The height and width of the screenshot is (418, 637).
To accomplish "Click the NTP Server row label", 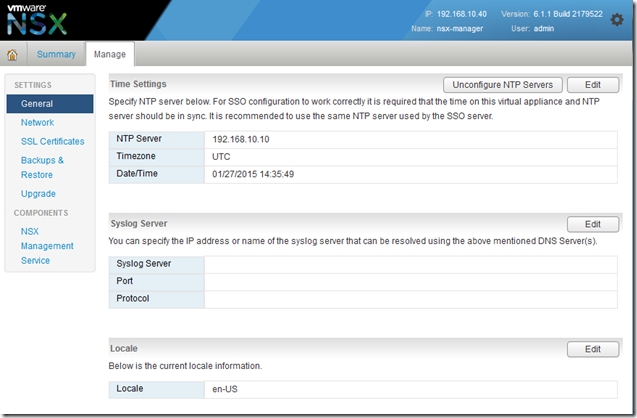I will (x=139, y=139).
